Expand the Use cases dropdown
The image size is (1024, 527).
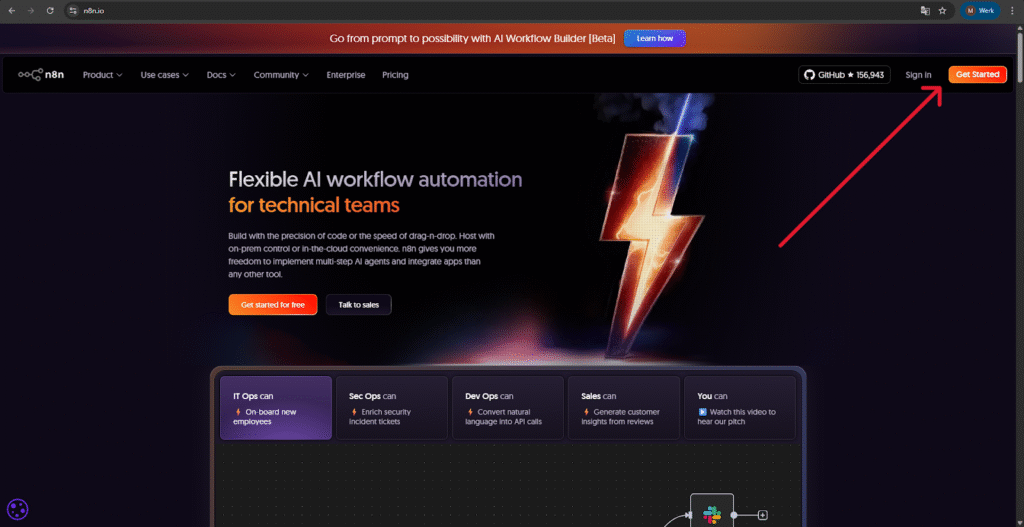tap(164, 75)
